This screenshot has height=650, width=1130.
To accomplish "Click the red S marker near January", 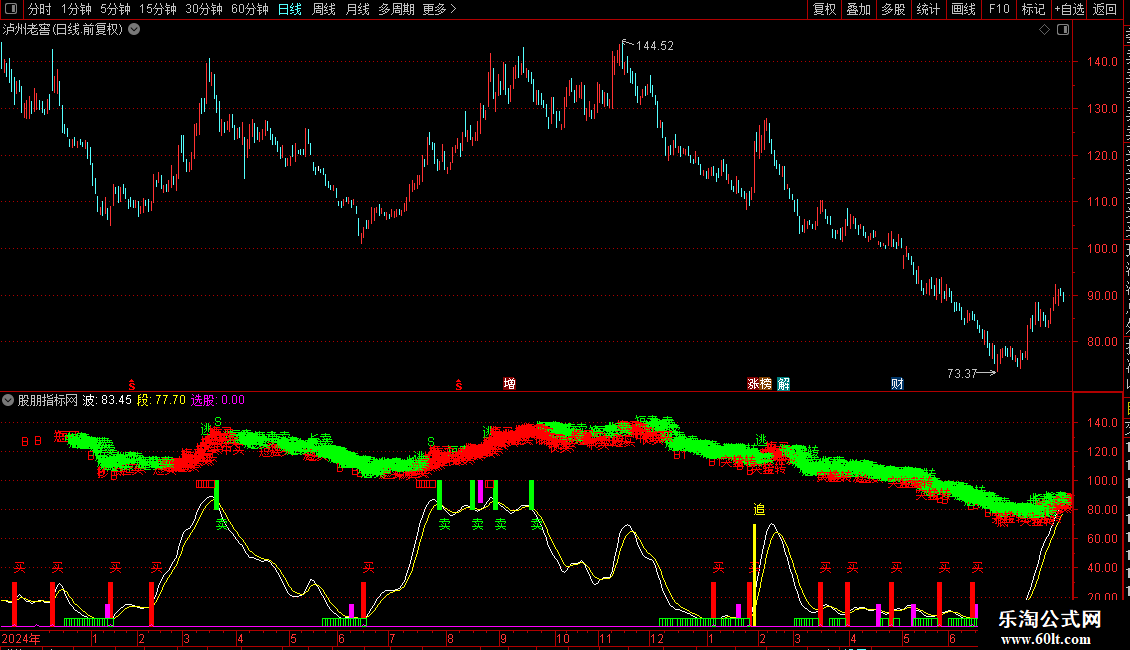I will 131,385.
